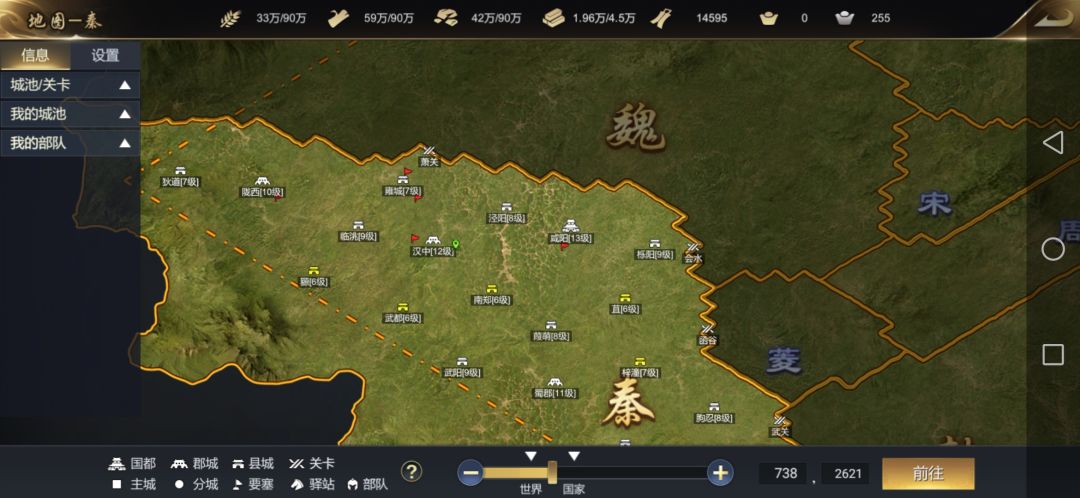Click the 狄道[7级] city label
Image resolution: width=1080 pixels, height=498 pixels.
coord(180,183)
